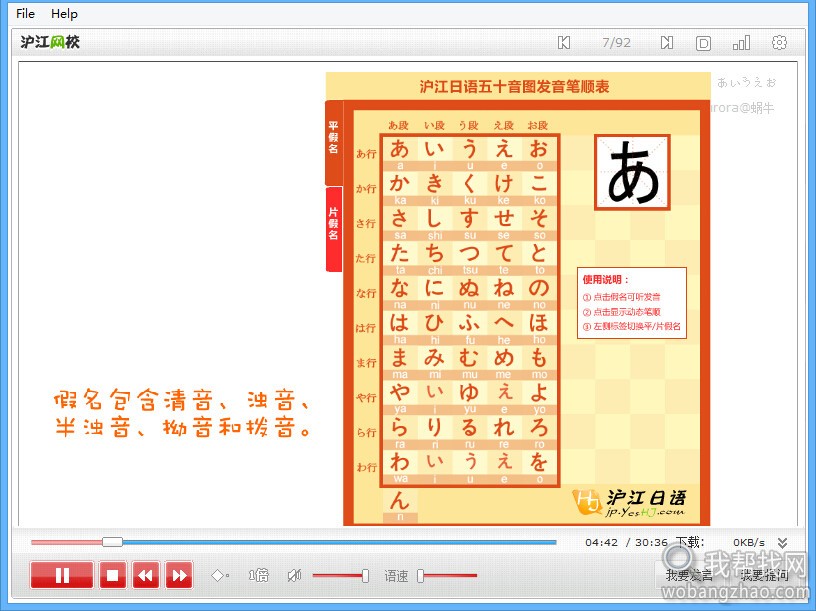The width and height of the screenshot is (816, 611).
Task: Click the large あ stroke preview box
Action: [632, 172]
